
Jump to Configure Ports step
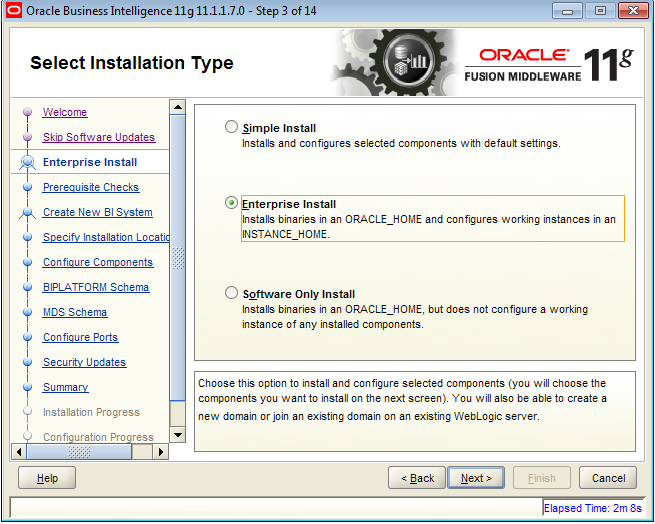coord(81,337)
